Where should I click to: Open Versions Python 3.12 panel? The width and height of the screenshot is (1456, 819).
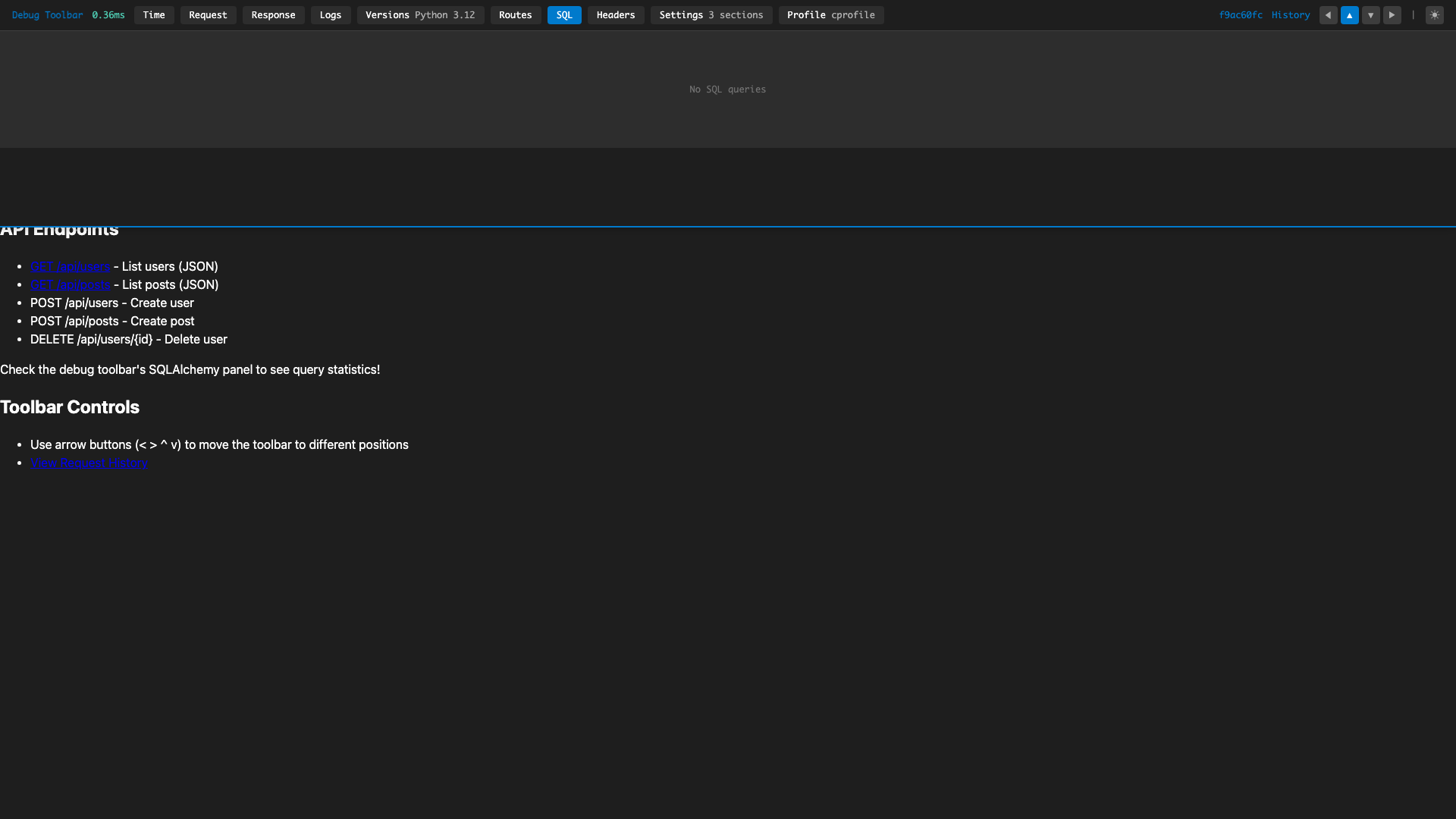pos(420,15)
